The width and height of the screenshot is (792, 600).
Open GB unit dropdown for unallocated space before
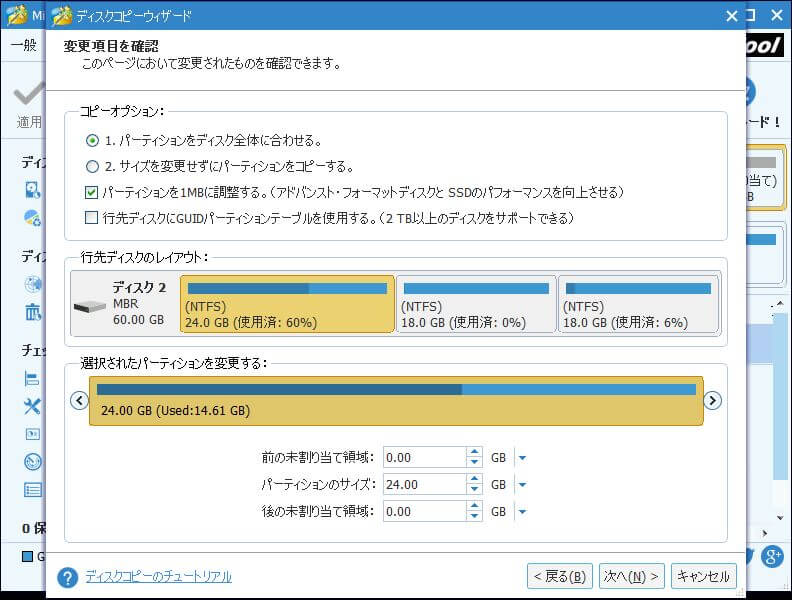522,458
